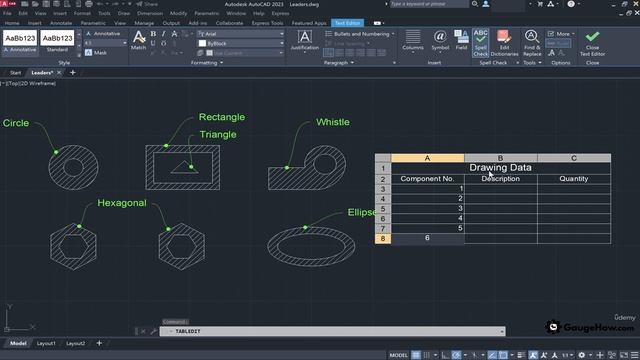The width and height of the screenshot is (640, 360).
Task: Click the Whistle leader label
Action: 333,122
